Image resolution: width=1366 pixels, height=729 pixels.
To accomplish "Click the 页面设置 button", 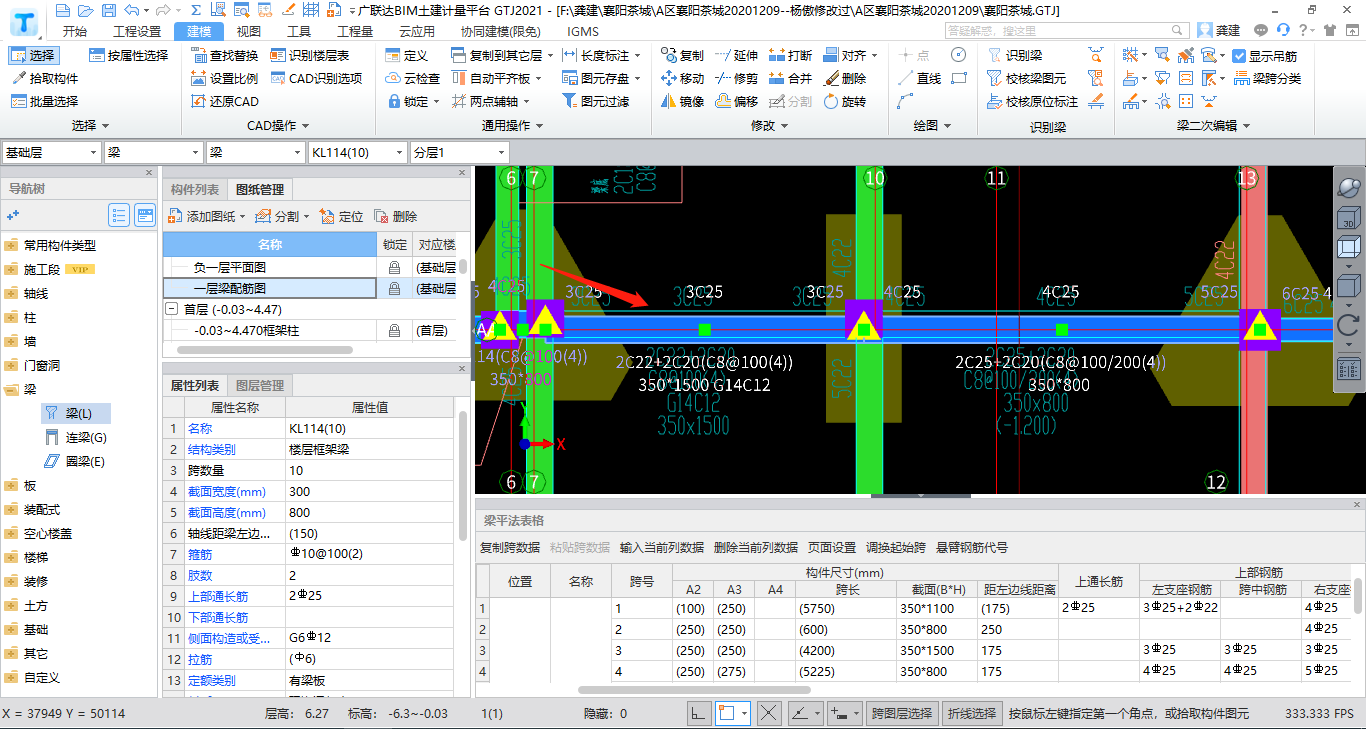I will click(832, 547).
